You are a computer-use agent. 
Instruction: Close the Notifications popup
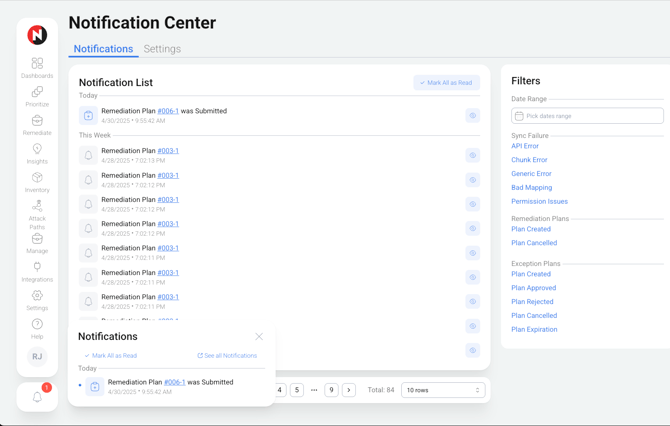coord(259,337)
